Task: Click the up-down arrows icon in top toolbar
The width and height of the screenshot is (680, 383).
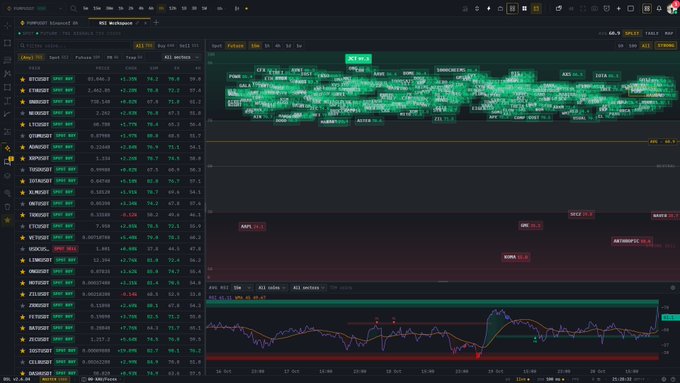Action: (x=477, y=8)
